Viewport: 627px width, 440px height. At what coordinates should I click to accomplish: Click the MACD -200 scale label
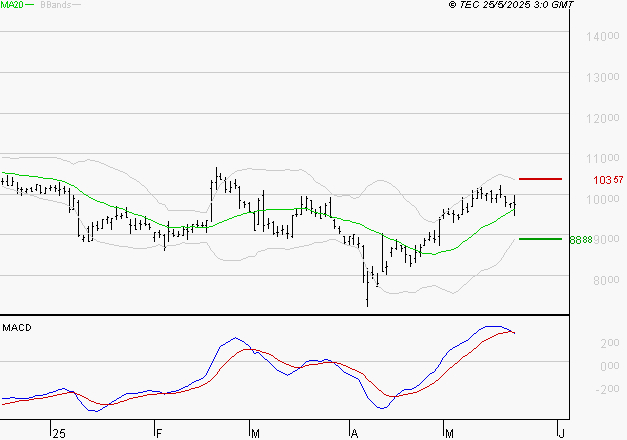(x=607, y=389)
